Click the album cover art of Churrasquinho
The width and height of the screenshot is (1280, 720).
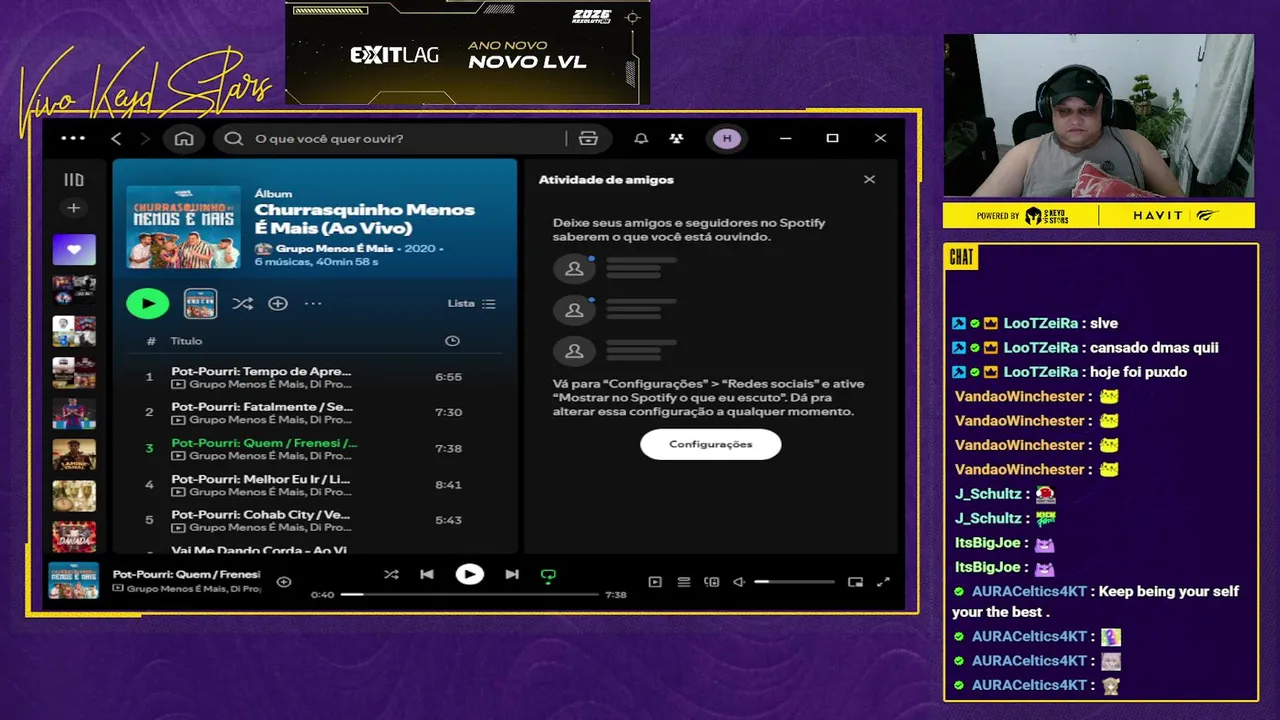pos(183,227)
